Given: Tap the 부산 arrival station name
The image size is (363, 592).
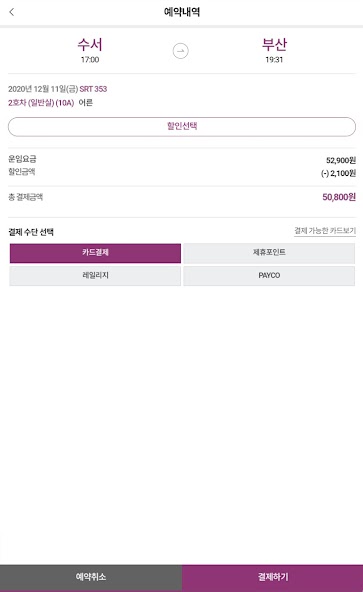Looking at the screenshot, I should (274, 45).
